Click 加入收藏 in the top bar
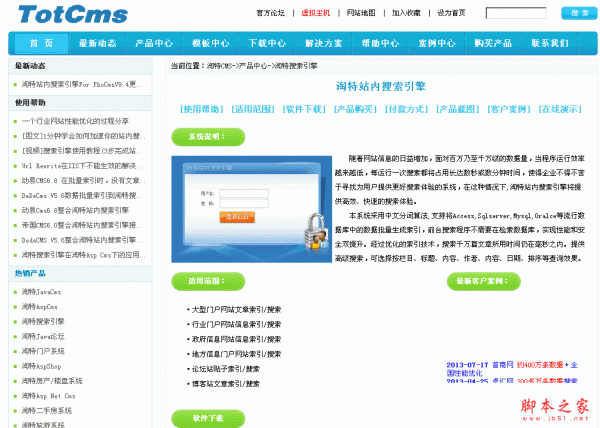Viewport: 600px width, 428px height. click(x=406, y=13)
